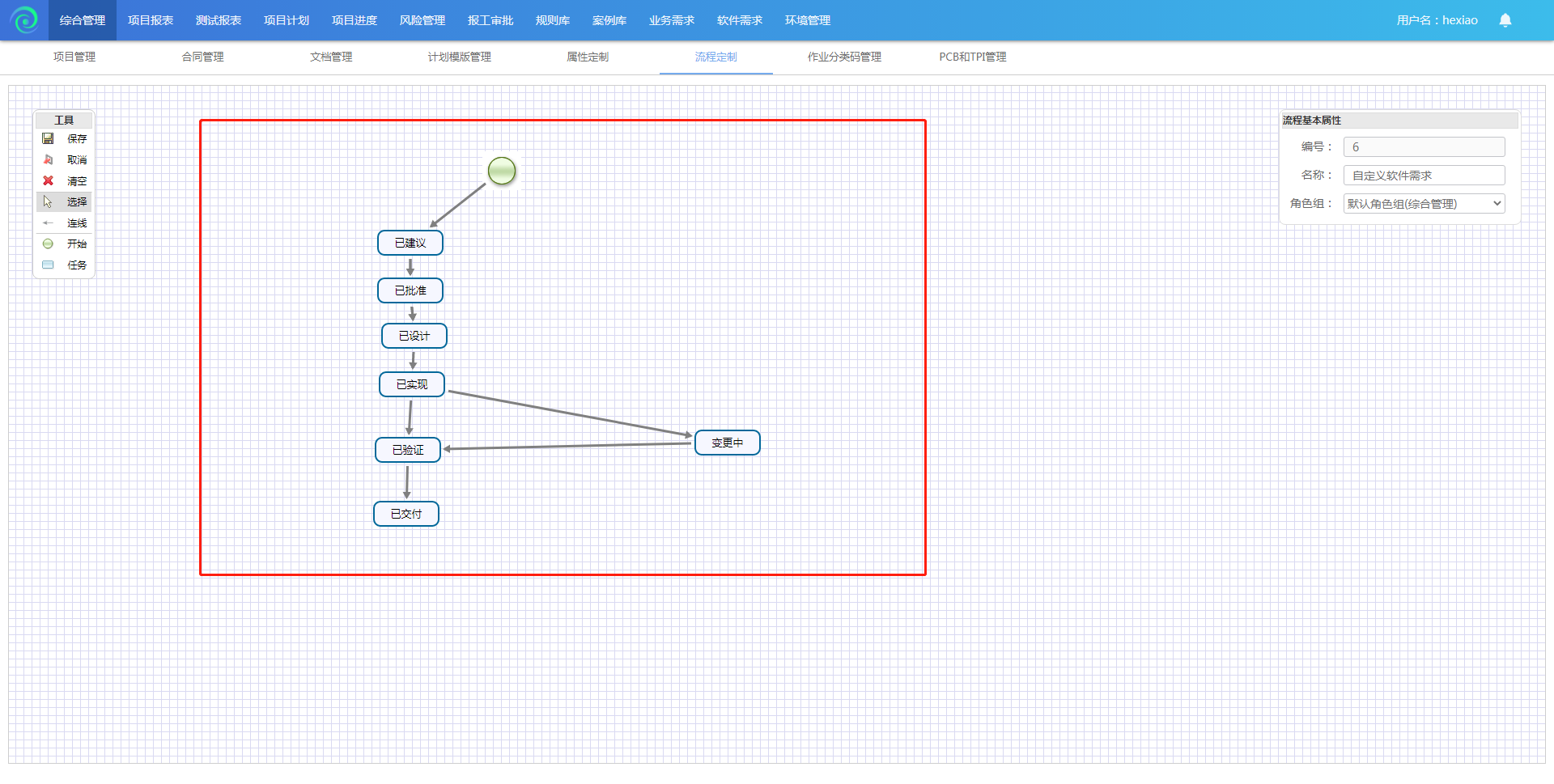Open the notification bell
Screen dimensions: 1554x784
(1505, 20)
